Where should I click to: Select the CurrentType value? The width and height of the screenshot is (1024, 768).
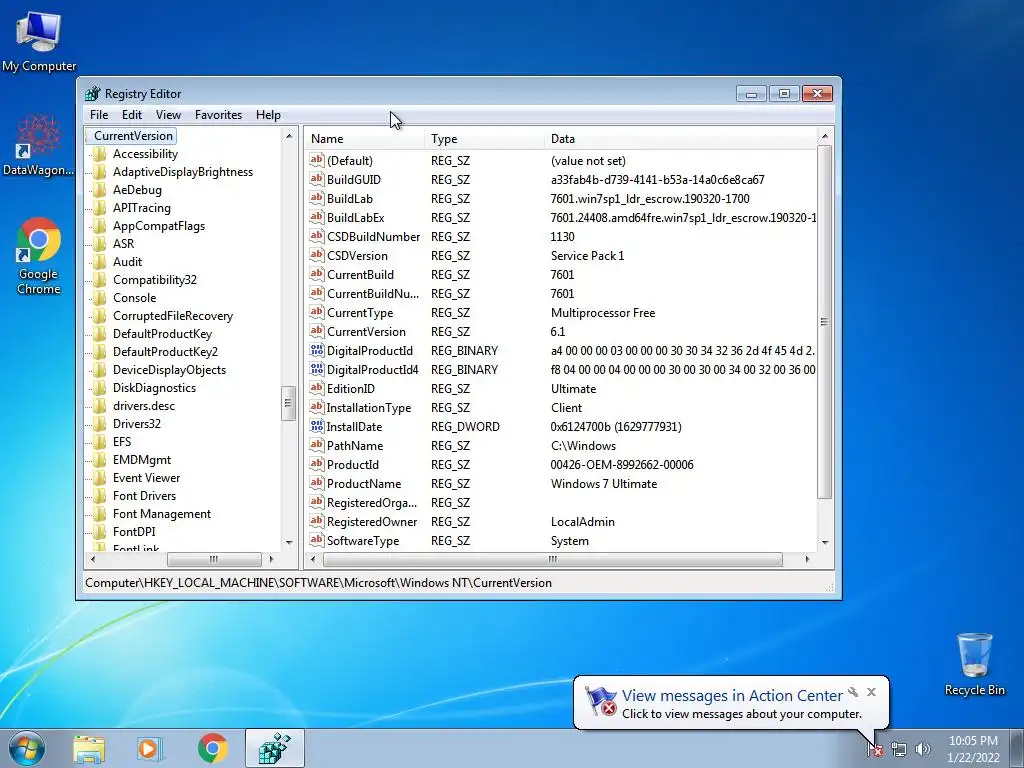click(x=360, y=313)
